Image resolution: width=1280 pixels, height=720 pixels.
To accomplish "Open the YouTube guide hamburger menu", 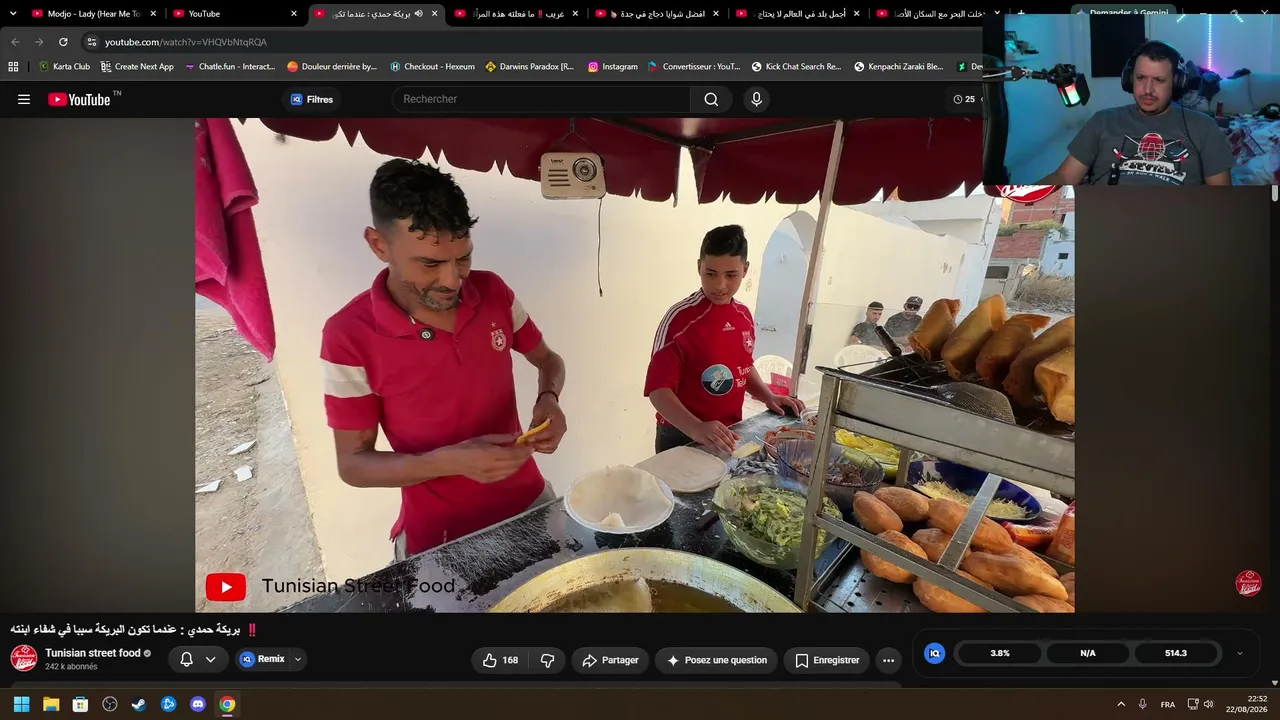I will [x=24, y=99].
